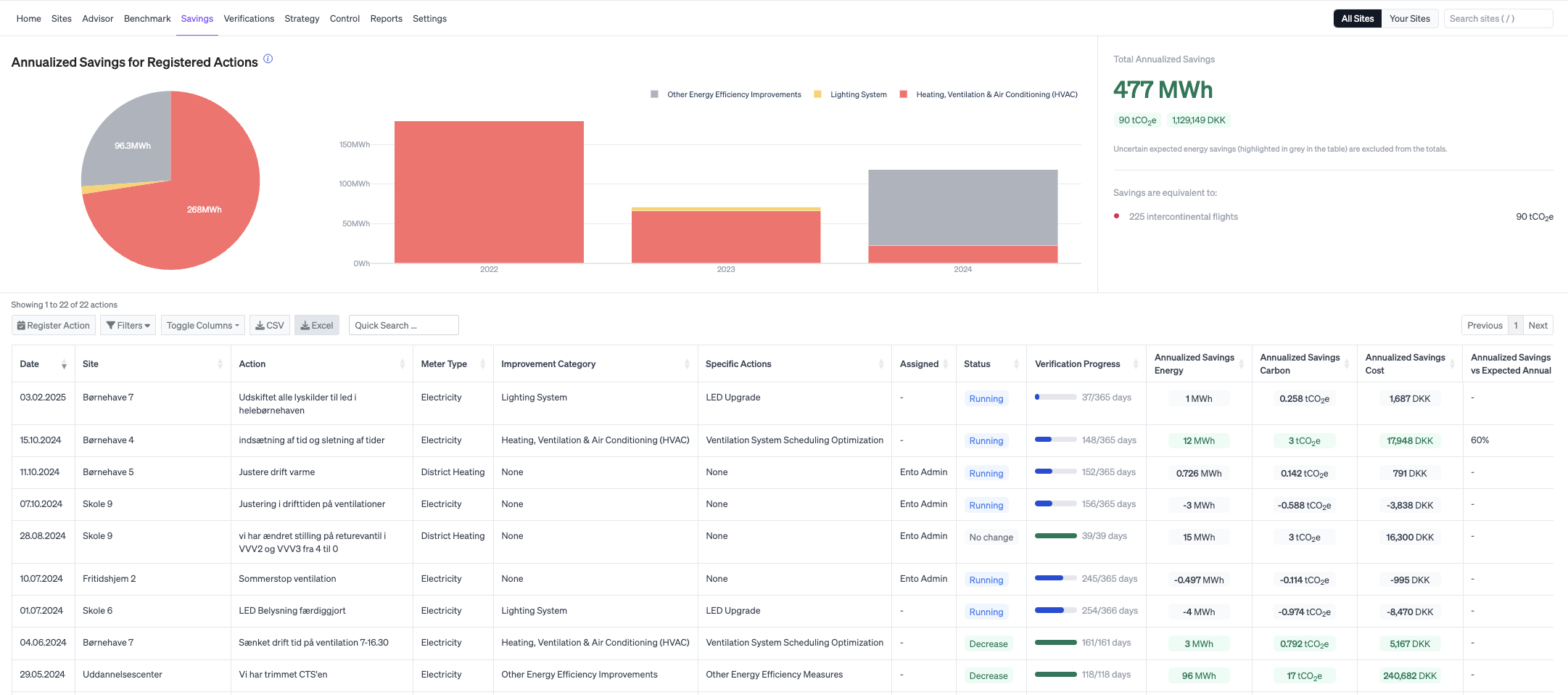Sort by Verification Progress column arrows
The width and height of the screenshot is (1568, 695).
pyautogui.click(x=1135, y=364)
